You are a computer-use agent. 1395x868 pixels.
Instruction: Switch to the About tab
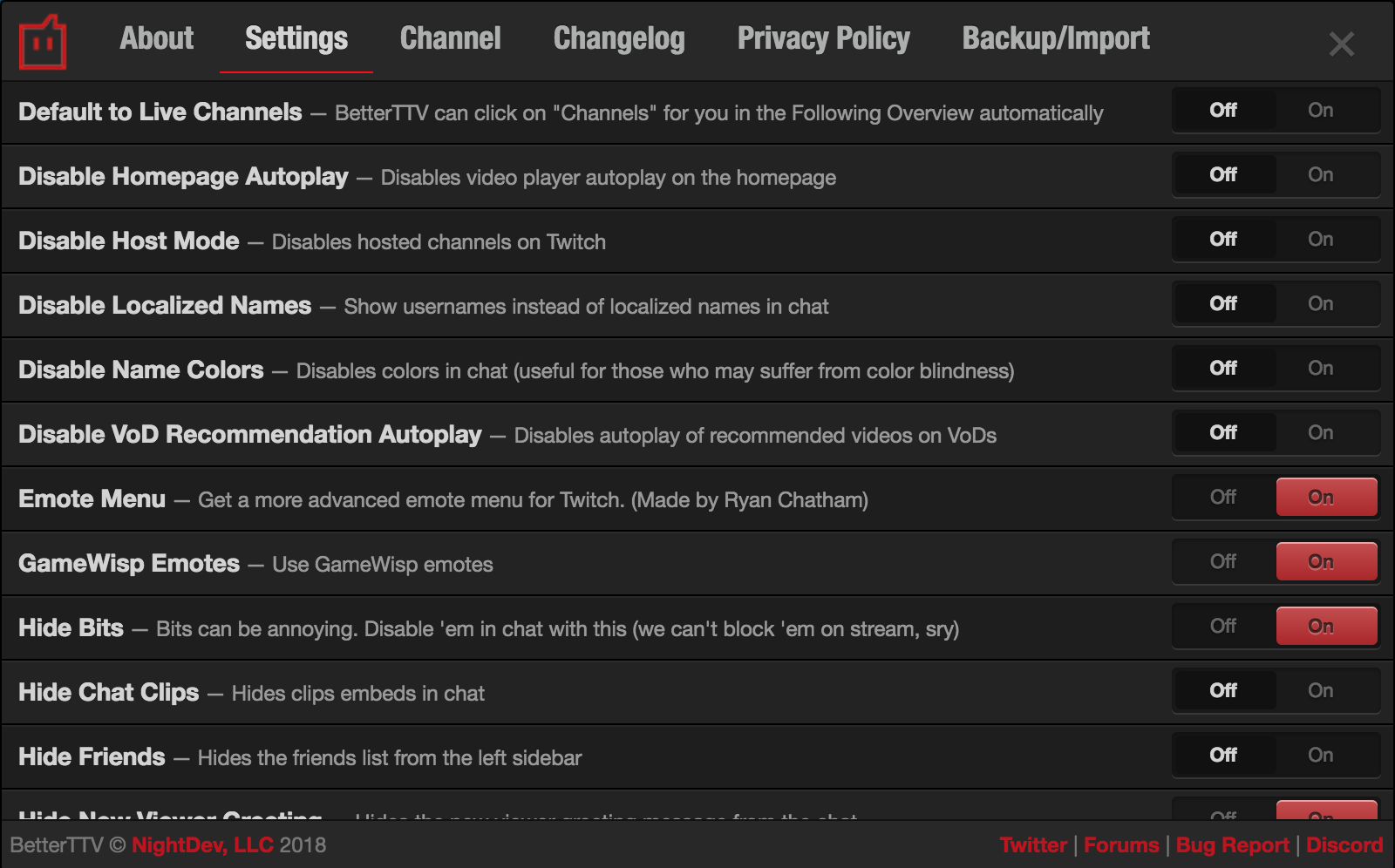[156, 38]
